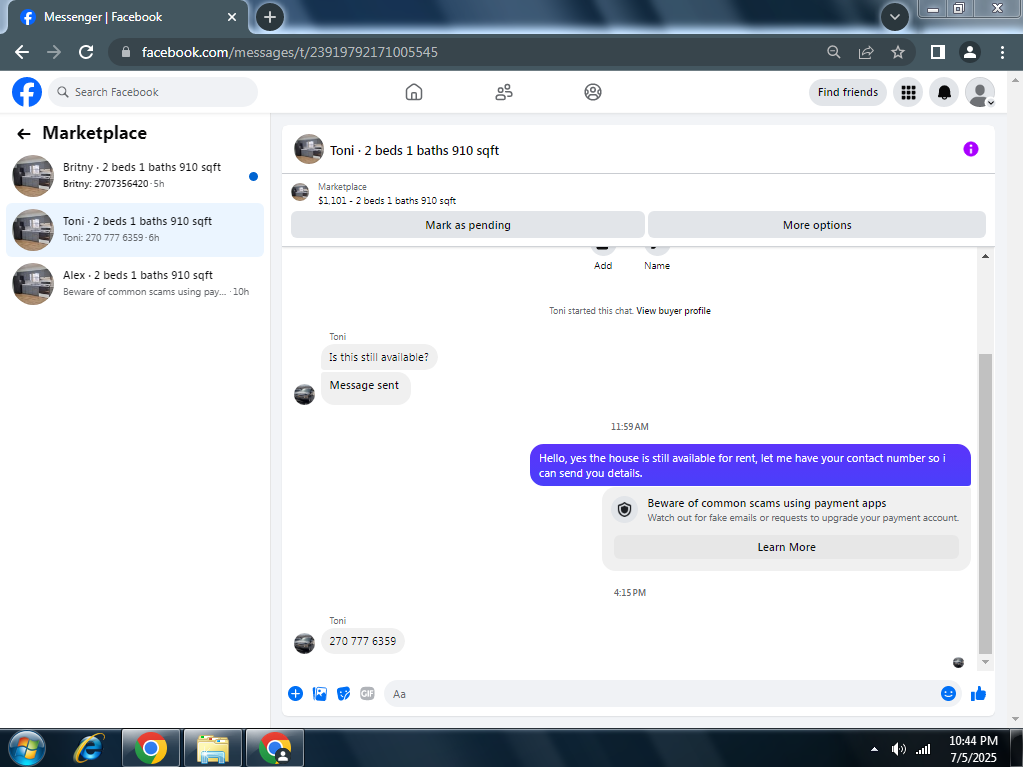Screen dimensions: 1023x767
Task: Open the View buyer profile link
Action: tap(673, 311)
